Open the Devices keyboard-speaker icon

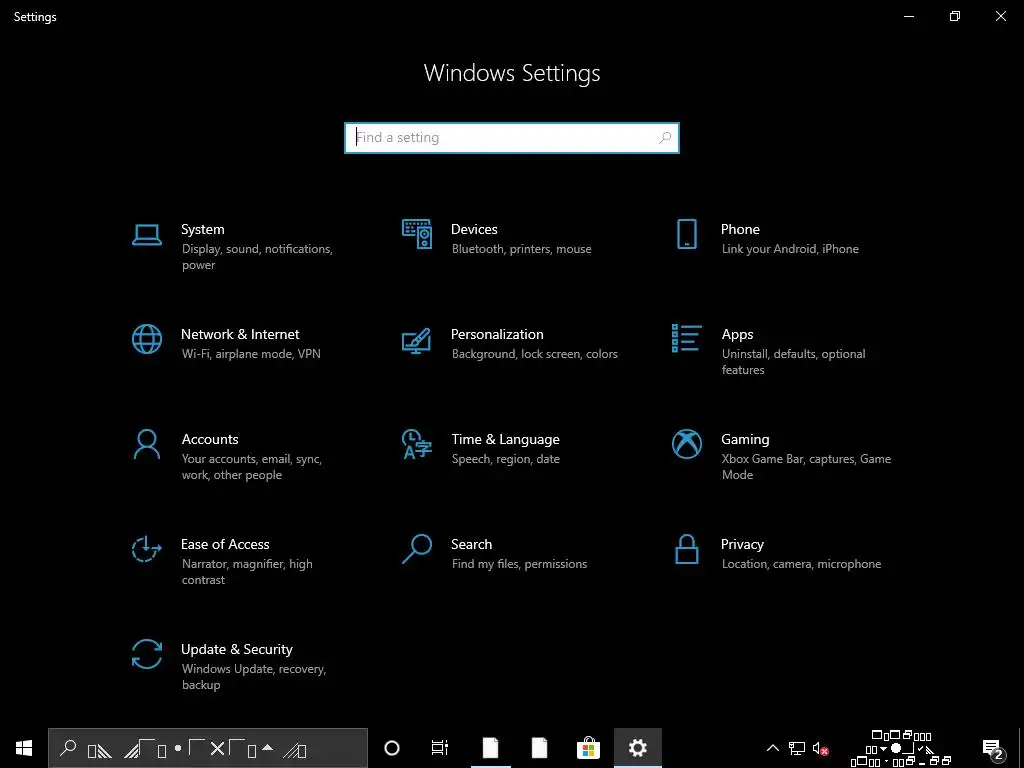point(417,234)
